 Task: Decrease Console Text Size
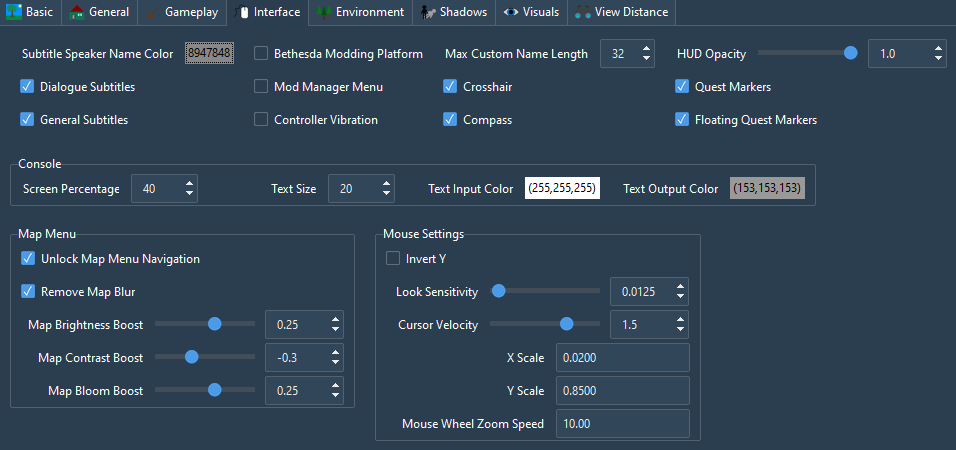[x=386, y=193]
